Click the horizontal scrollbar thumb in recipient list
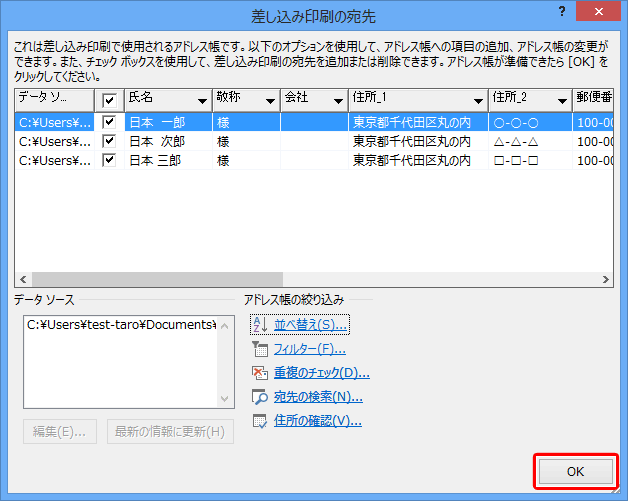This screenshot has height=501, width=628. [157, 279]
